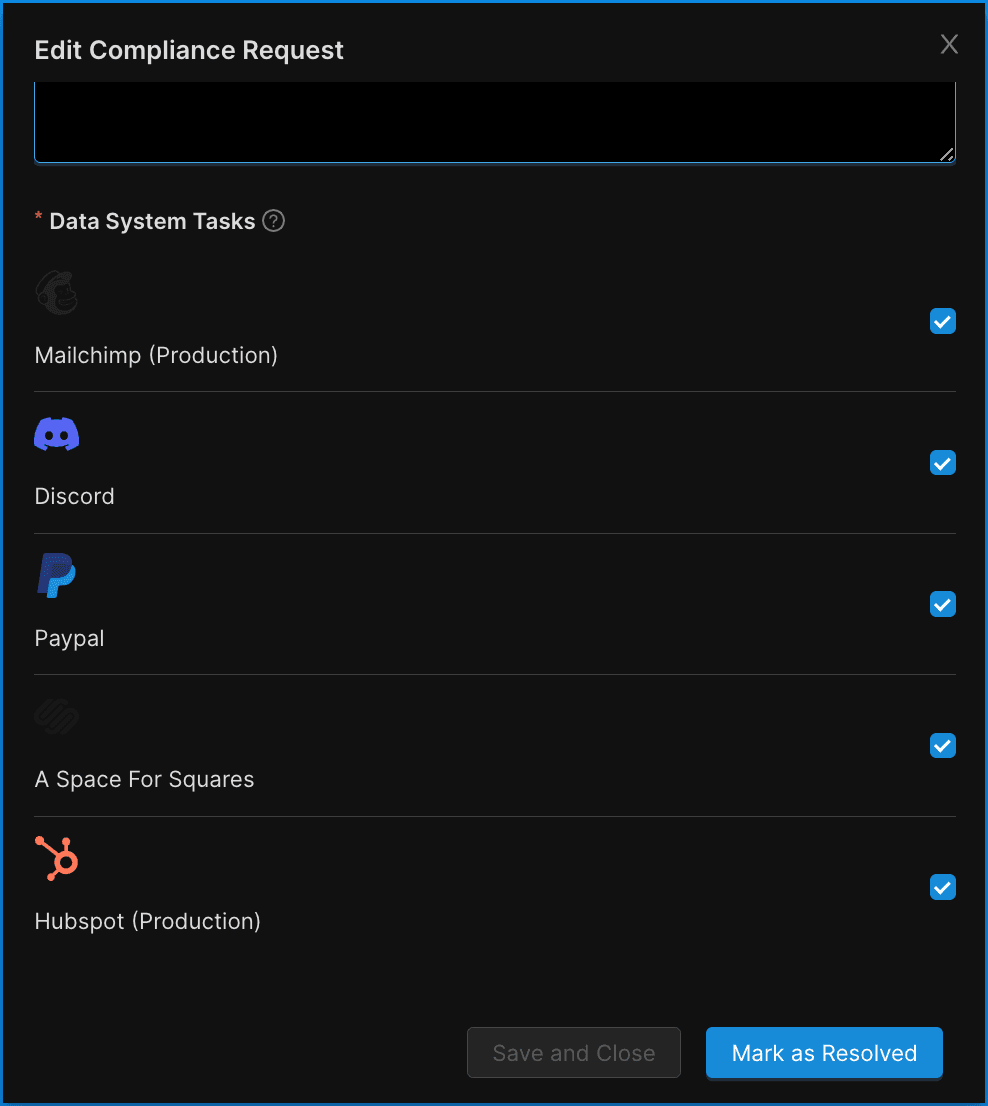The width and height of the screenshot is (988, 1106).
Task: Click the Data System Tasks heading
Action: click(x=152, y=221)
